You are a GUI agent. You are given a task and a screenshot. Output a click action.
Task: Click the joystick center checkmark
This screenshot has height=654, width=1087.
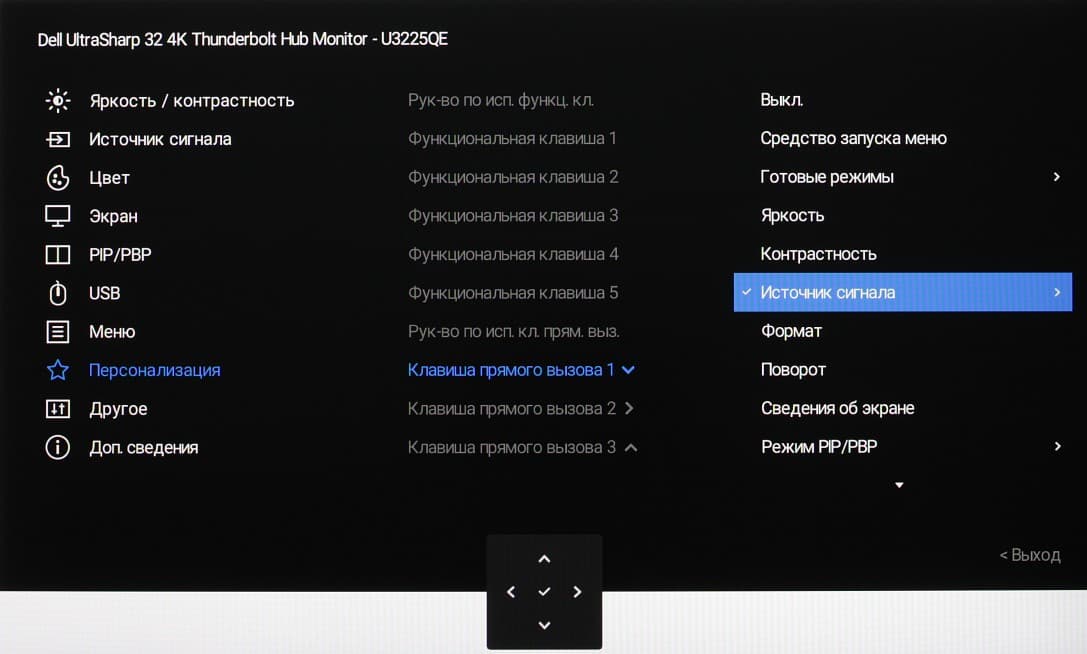[544, 592]
